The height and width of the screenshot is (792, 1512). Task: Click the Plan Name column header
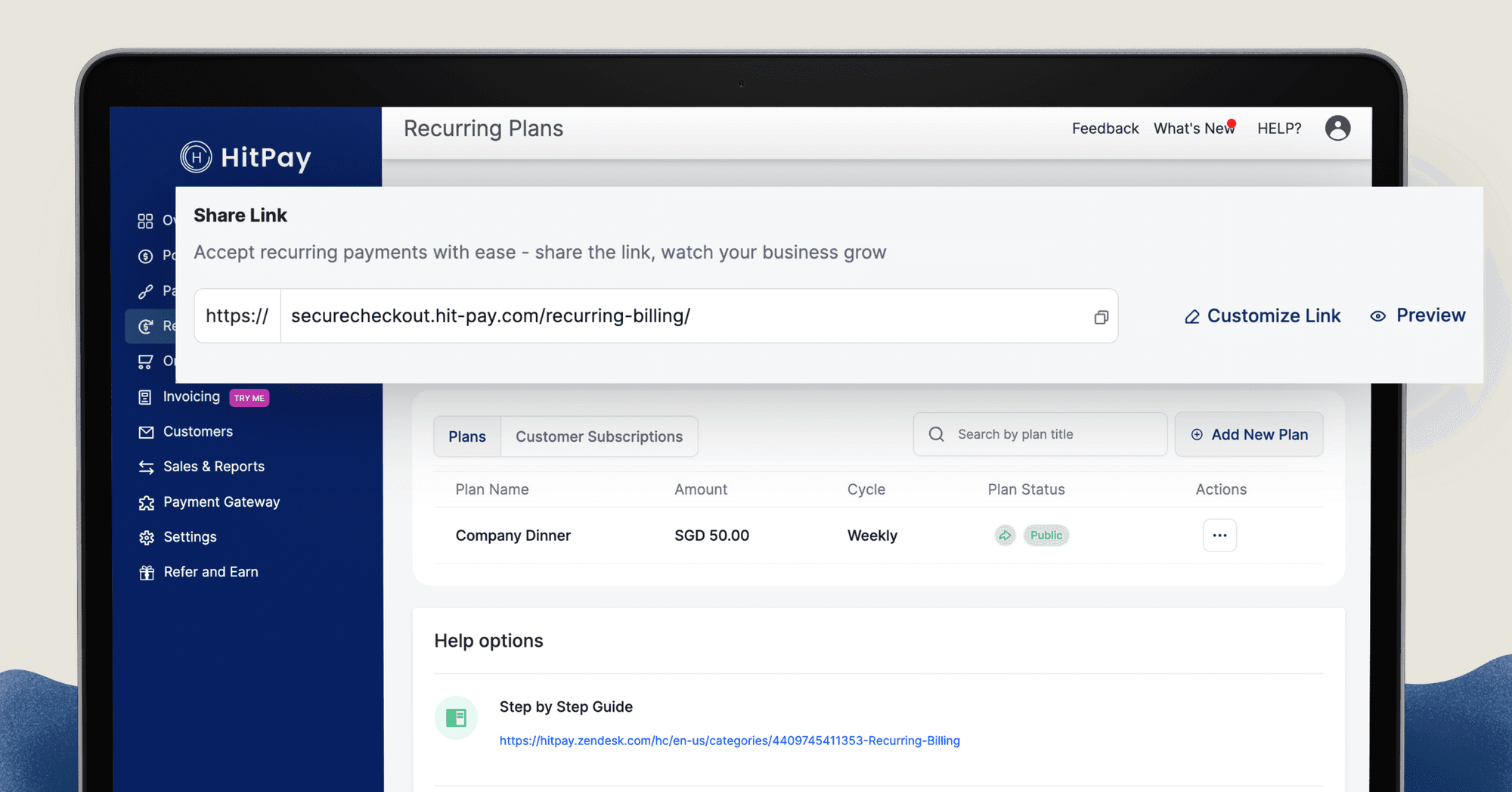point(492,489)
